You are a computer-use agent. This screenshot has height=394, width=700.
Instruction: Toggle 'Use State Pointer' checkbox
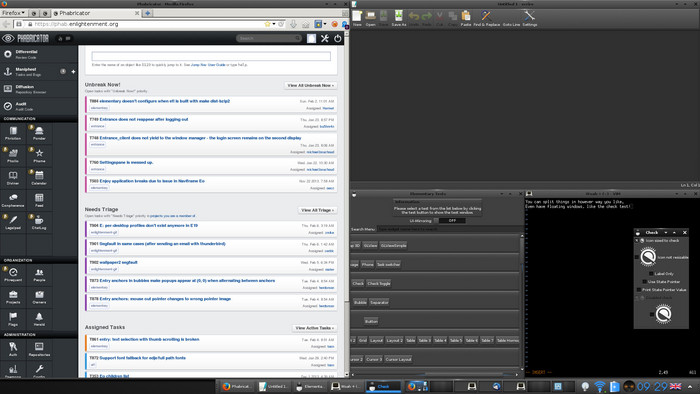tap(645, 282)
